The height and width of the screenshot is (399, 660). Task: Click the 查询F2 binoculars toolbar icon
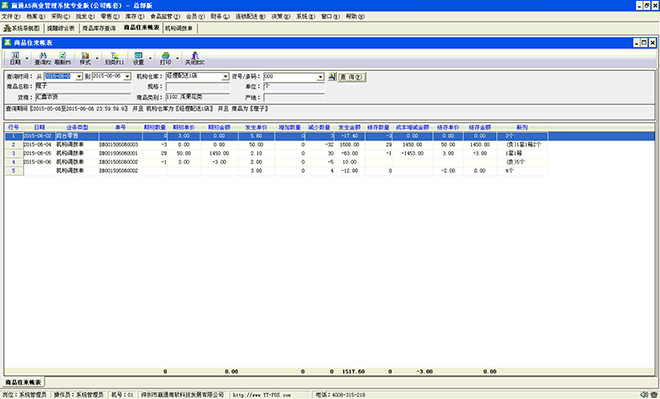coord(43,58)
